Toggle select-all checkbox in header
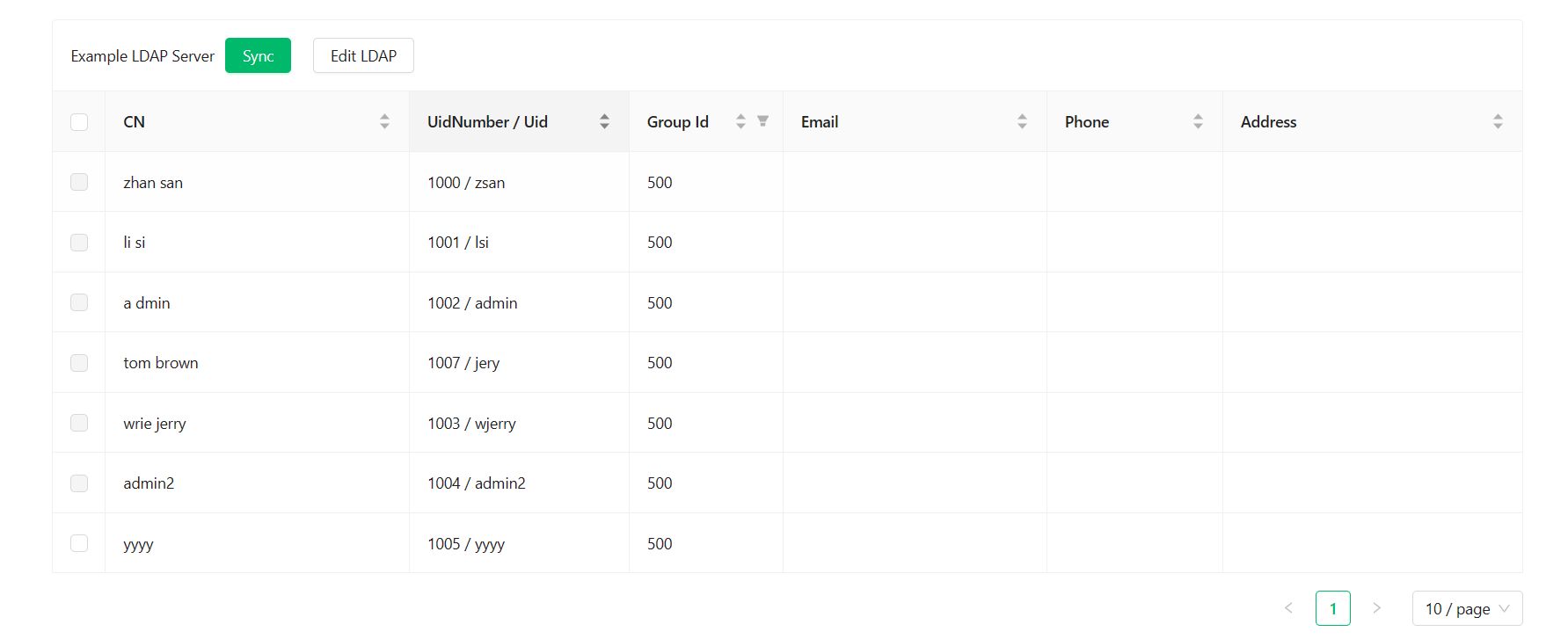 [x=79, y=122]
